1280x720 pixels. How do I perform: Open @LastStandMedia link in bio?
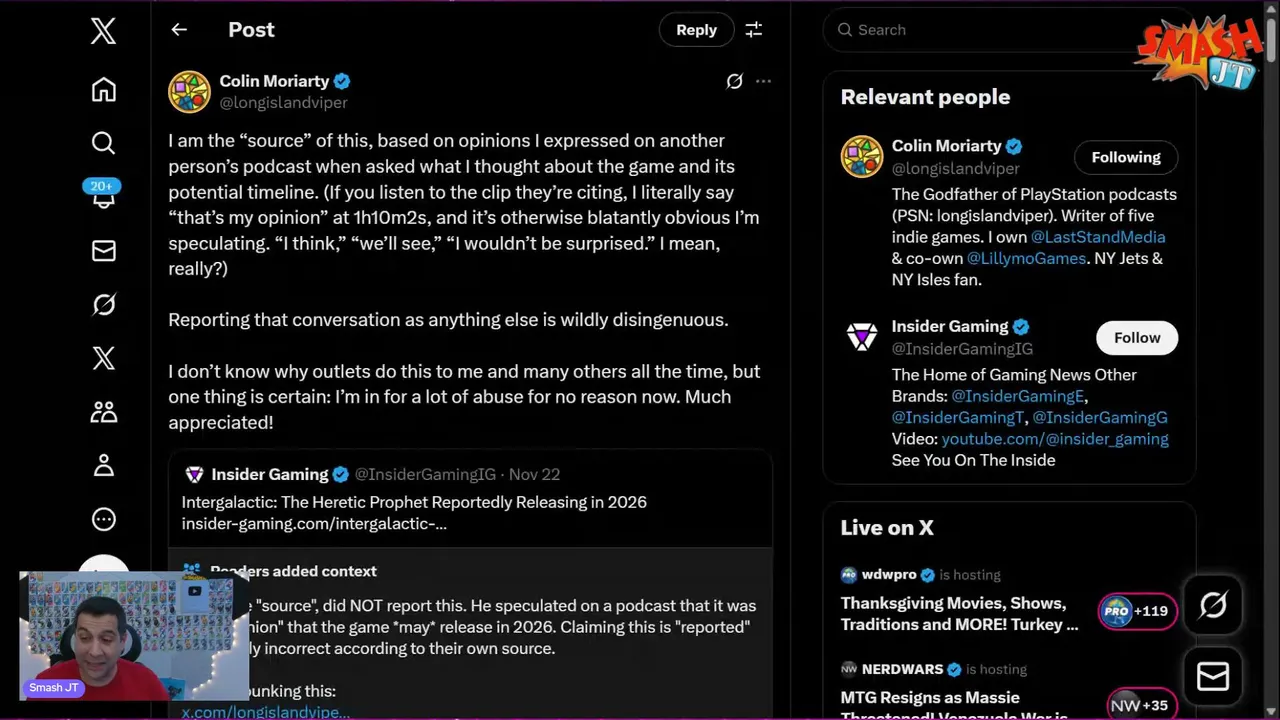point(1097,237)
